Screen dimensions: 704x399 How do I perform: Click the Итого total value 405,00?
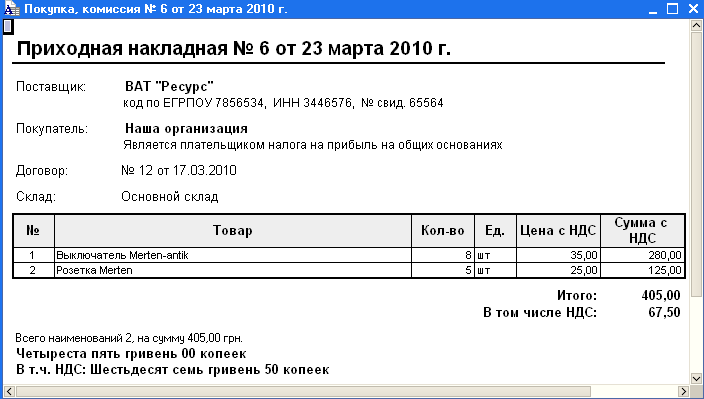coord(661,295)
